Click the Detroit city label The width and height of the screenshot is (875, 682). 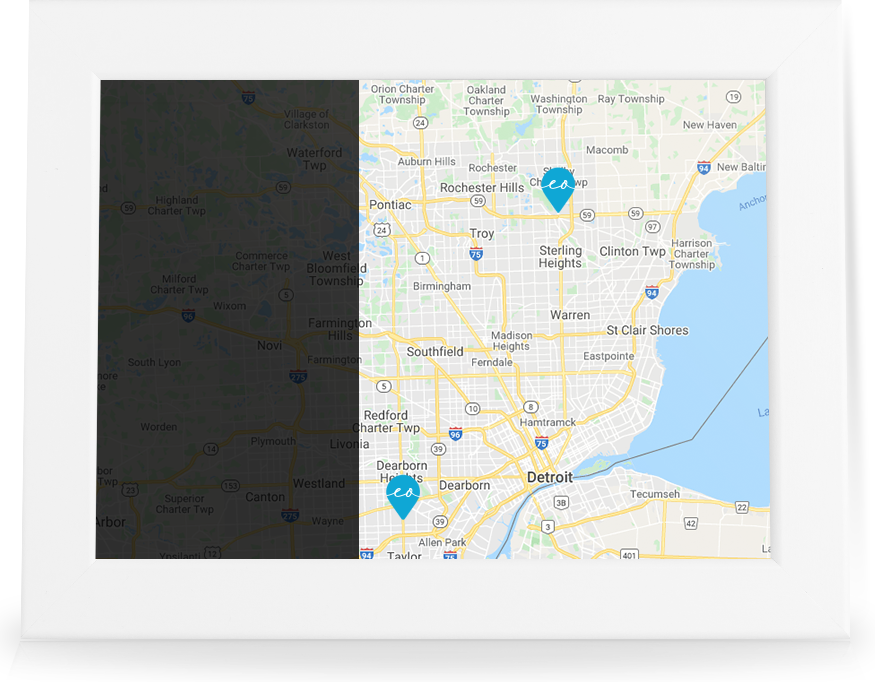tap(550, 477)
